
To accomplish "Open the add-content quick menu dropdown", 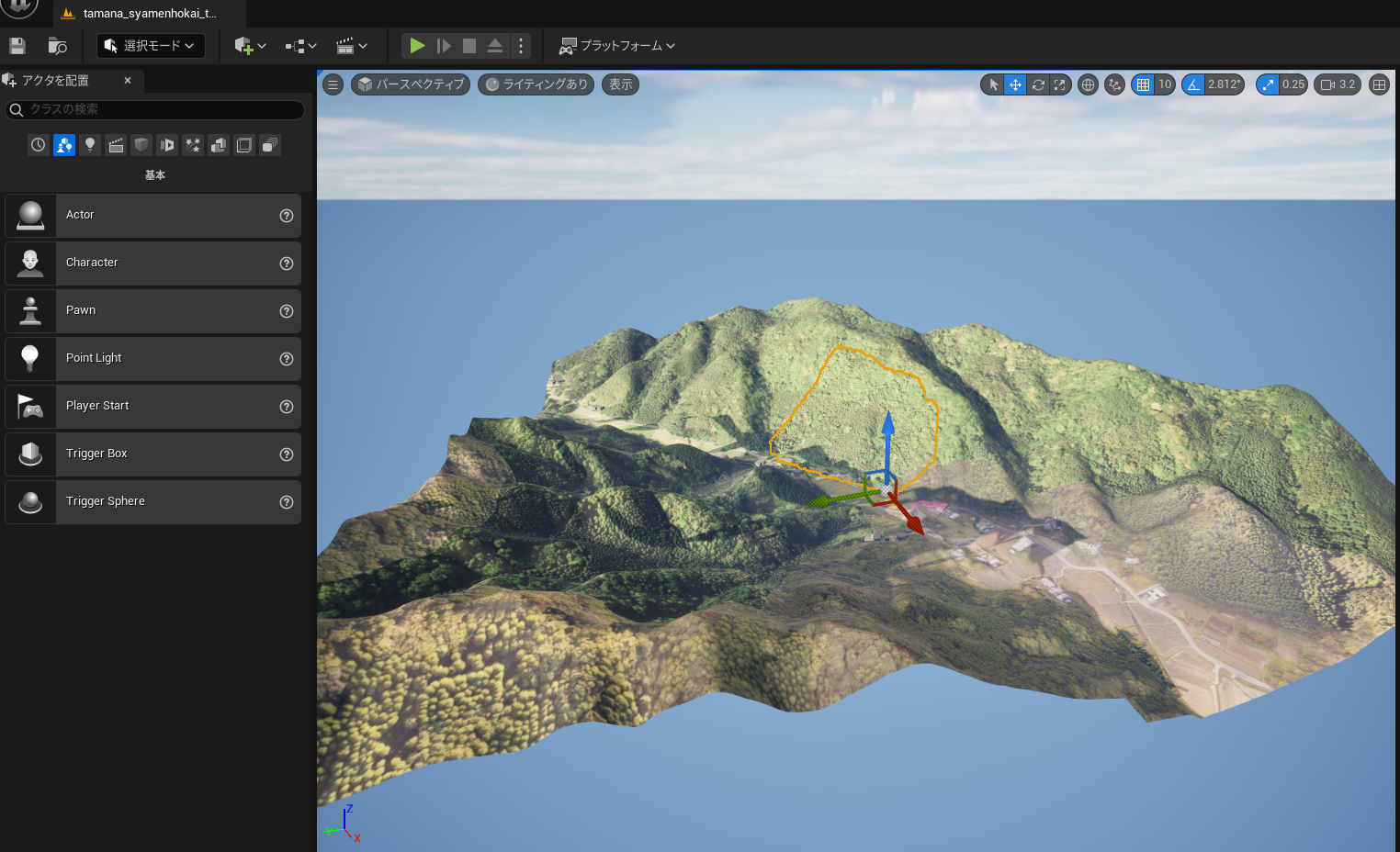I will pyautogui.click(x=250, y=46).
